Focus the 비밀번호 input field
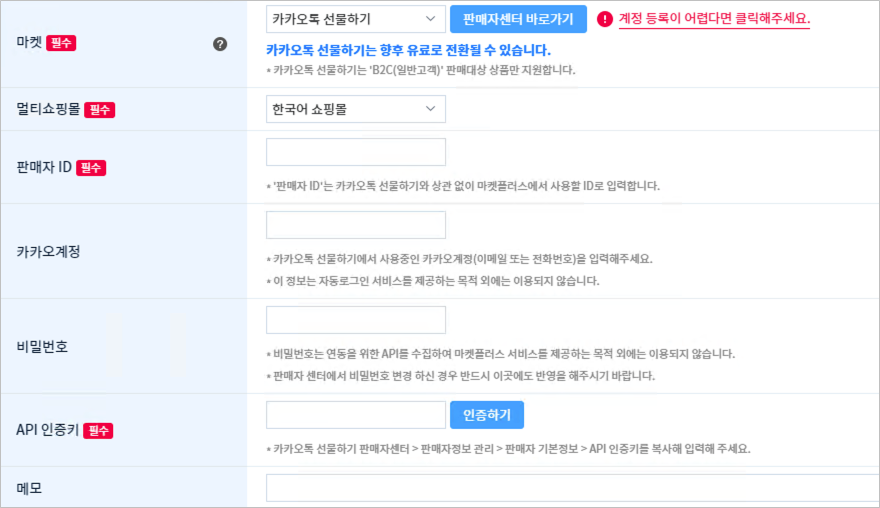Screen dimensions: 880x508 pyautogui.click(x=356, y=320)
